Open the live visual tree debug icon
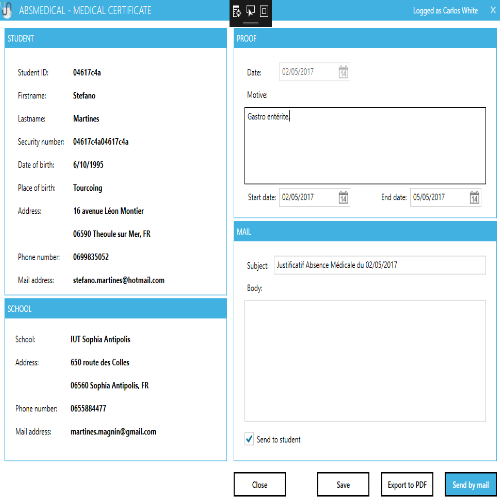Viewport: 500px width, 500px height. click(237, 11)
